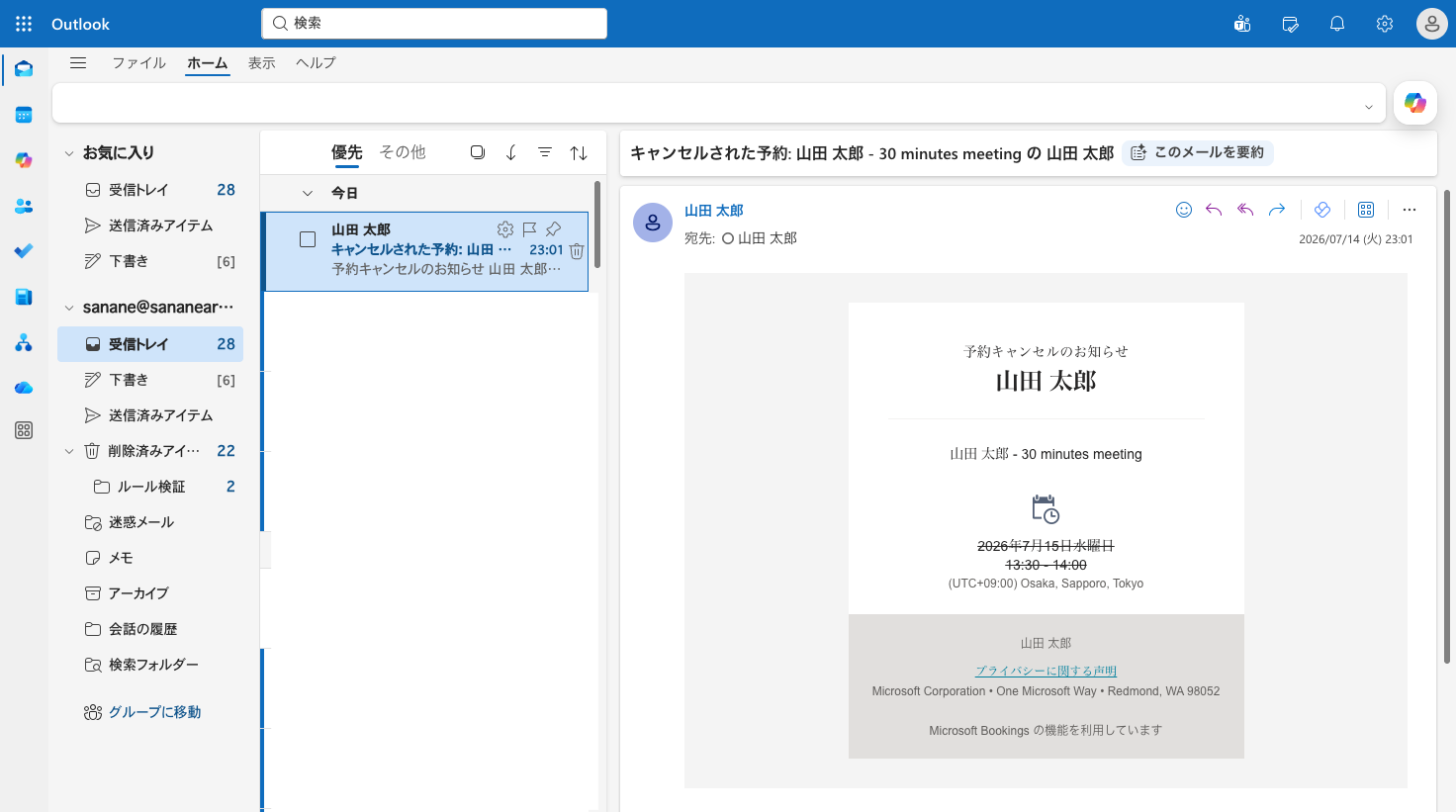
Task: Open 下書き under お気に入り
Action: [x=150, y=261]
